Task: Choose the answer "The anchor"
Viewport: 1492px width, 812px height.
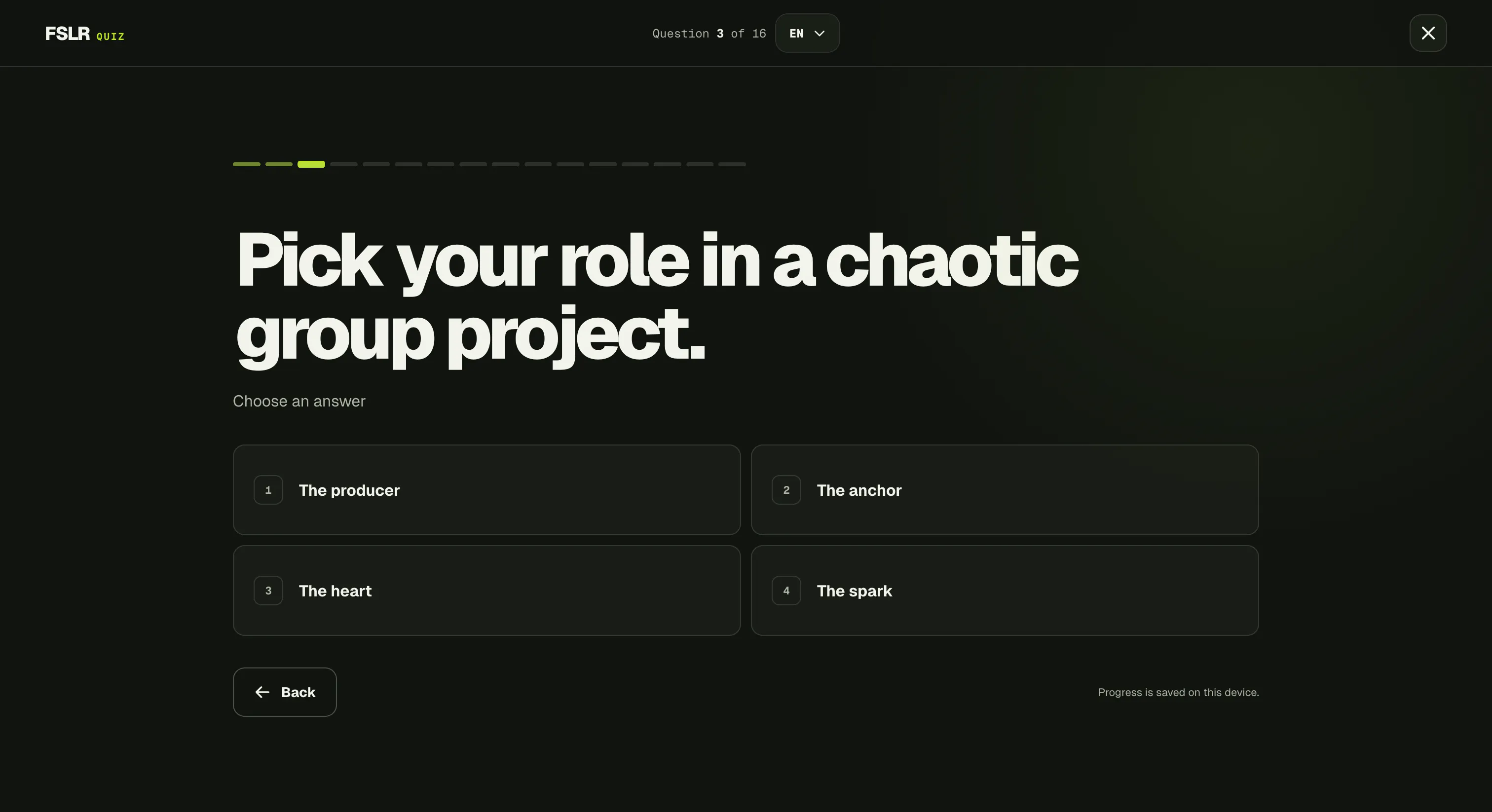Action: pyautogui.click(x=1005, y=490)
